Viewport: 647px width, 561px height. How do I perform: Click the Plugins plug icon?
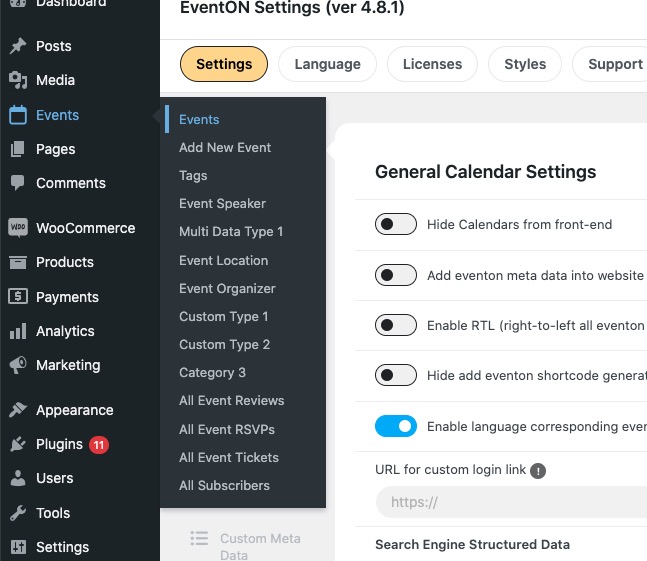18,444
